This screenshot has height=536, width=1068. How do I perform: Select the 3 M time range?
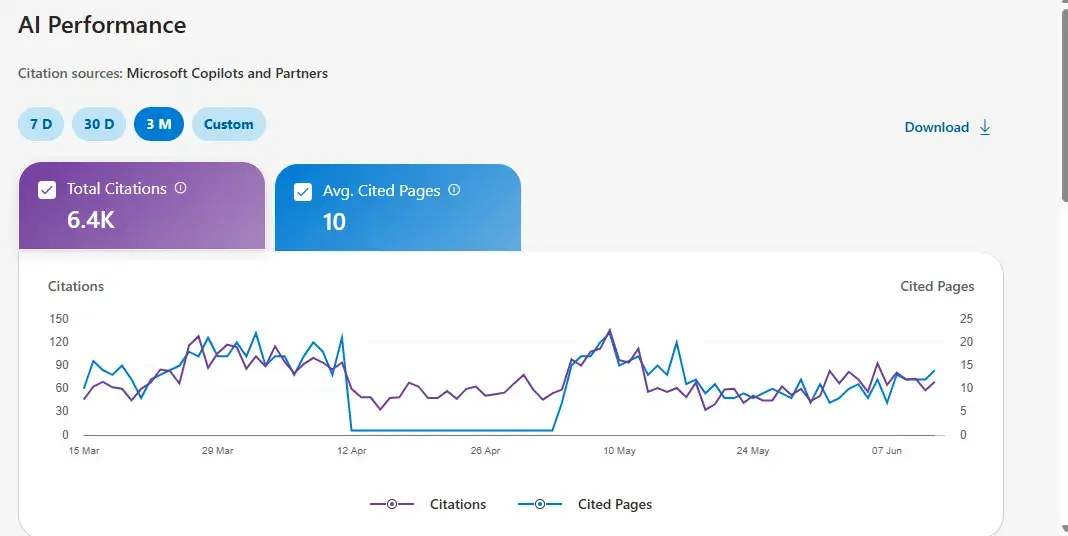click(159, 125)
